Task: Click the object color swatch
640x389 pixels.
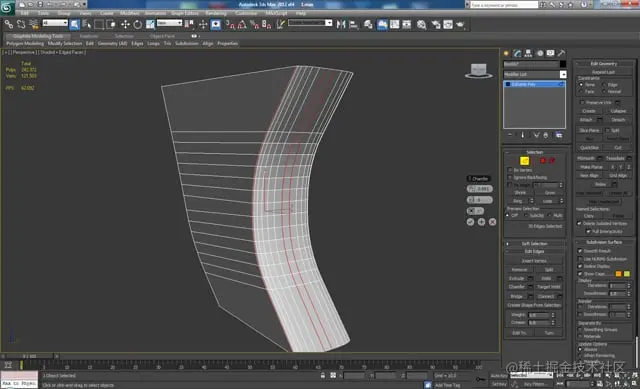Action: [563, 64]
